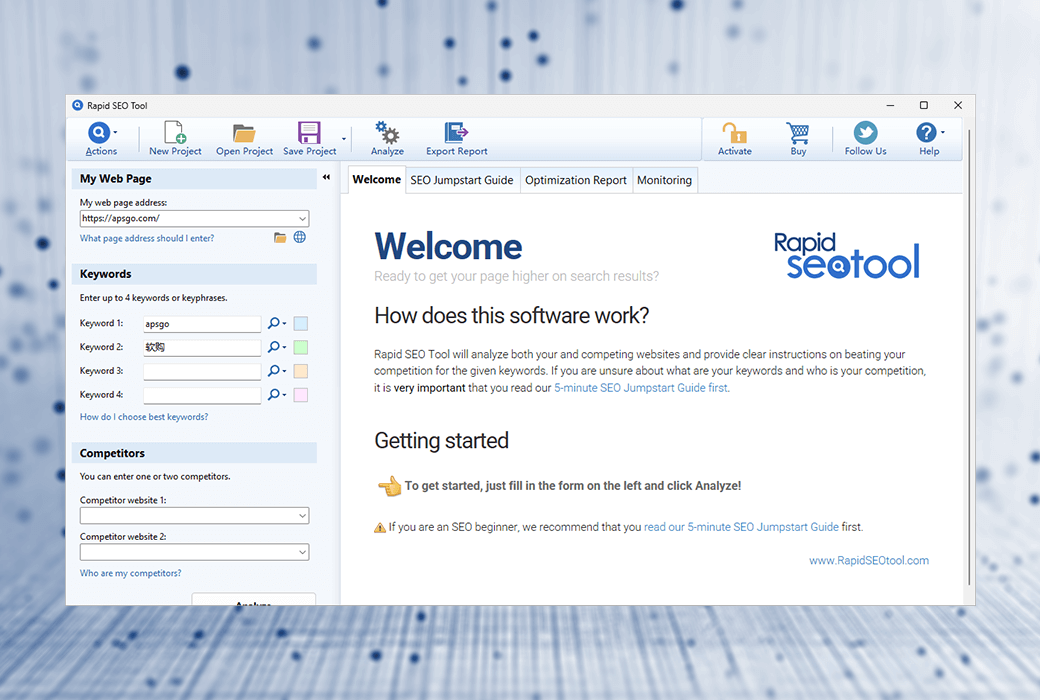Open the web page address dropdown

click(302, 218)
